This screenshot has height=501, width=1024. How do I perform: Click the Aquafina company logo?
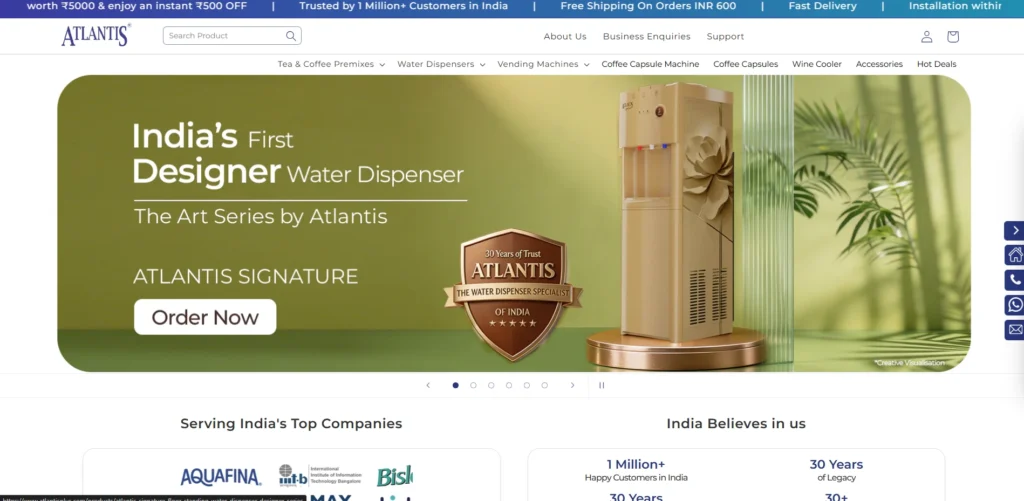pyautogui.click(x=221, y=477)
